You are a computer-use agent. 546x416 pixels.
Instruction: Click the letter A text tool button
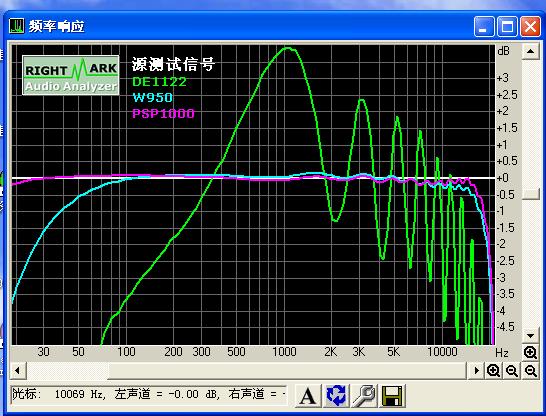(307, 395)
